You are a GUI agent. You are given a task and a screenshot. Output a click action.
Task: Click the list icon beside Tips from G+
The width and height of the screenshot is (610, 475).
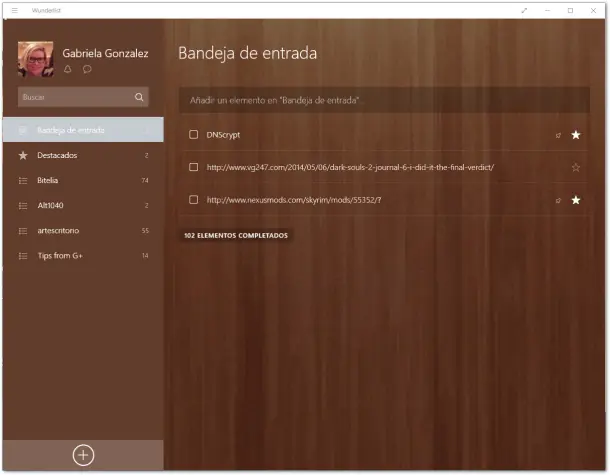[23, 256]
